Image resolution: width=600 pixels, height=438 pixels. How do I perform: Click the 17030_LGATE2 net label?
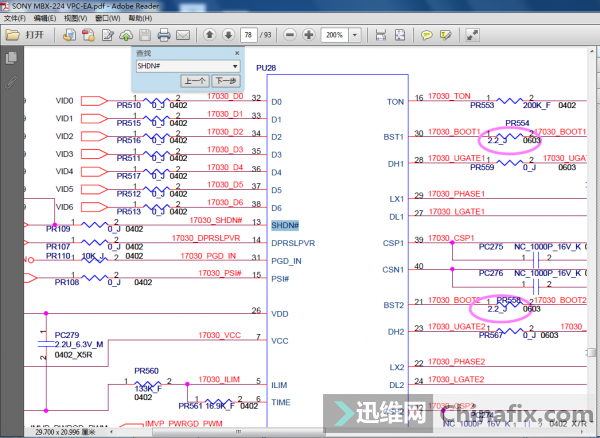click(x=456, y=379)
